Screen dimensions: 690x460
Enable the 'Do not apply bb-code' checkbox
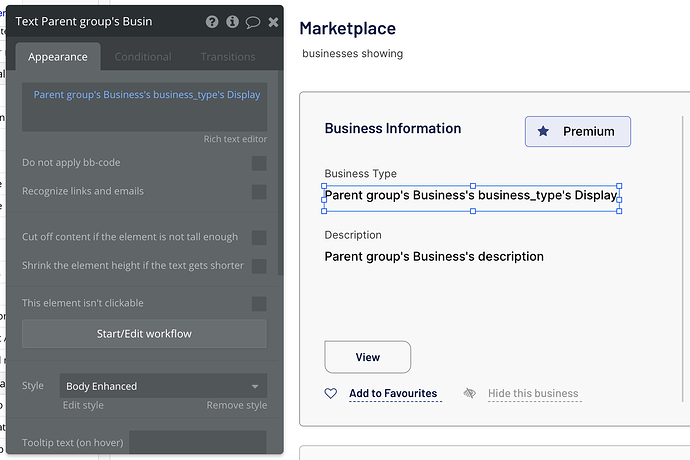[x=259, y=163]
